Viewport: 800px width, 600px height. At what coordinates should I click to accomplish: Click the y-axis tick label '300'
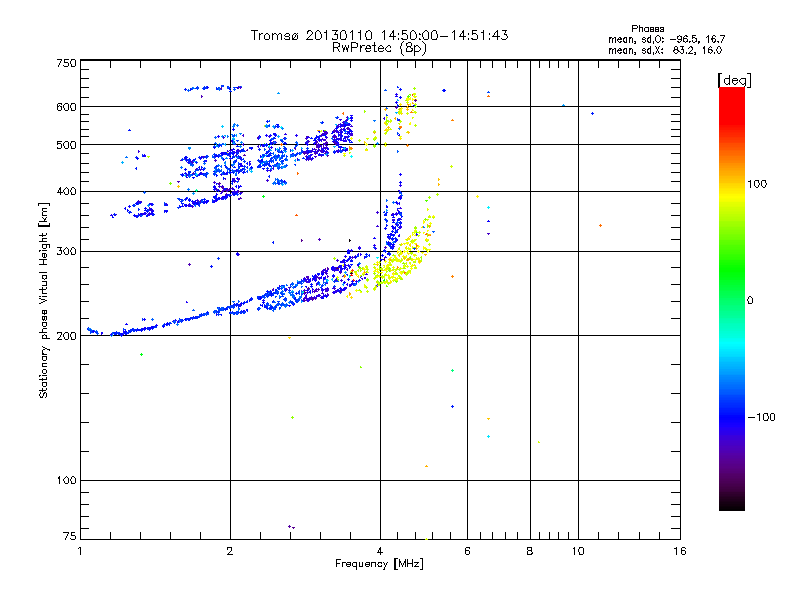click(66, 251)
